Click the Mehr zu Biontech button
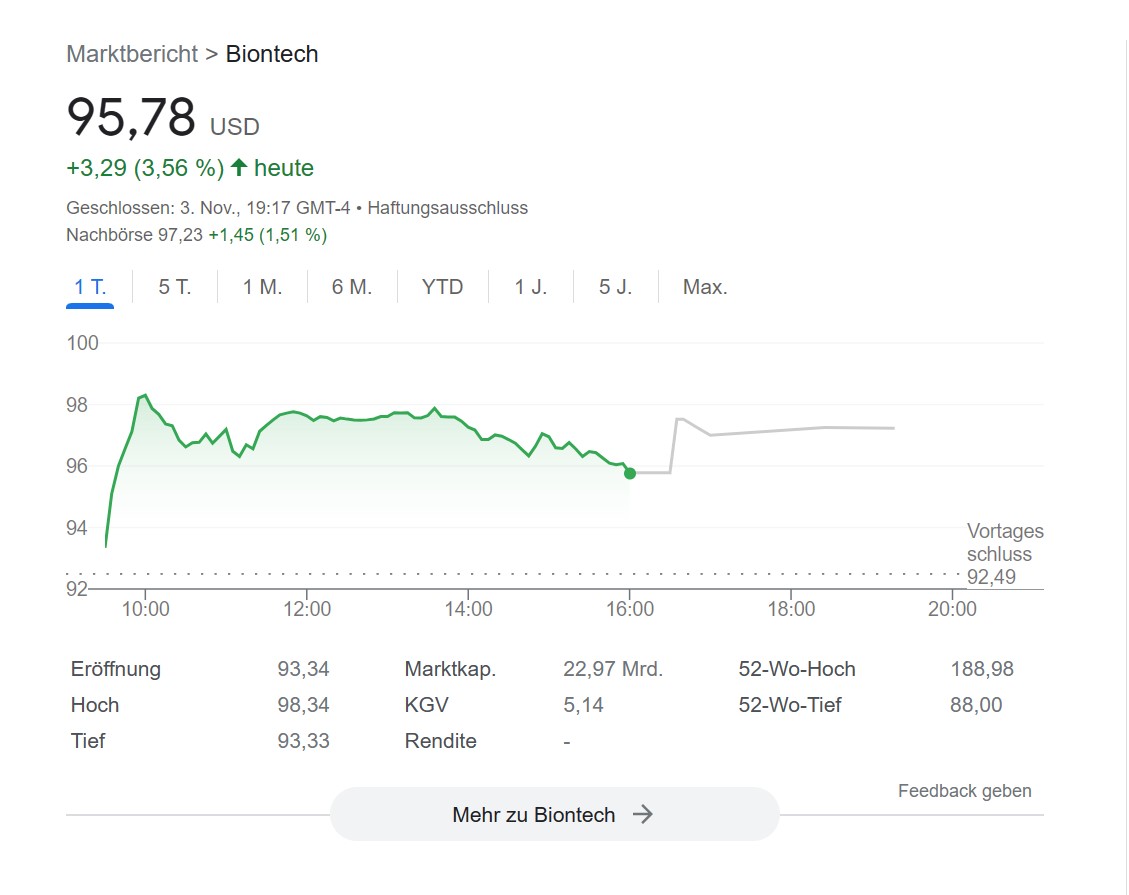The image size is (1129, 895). pos(554,814)
